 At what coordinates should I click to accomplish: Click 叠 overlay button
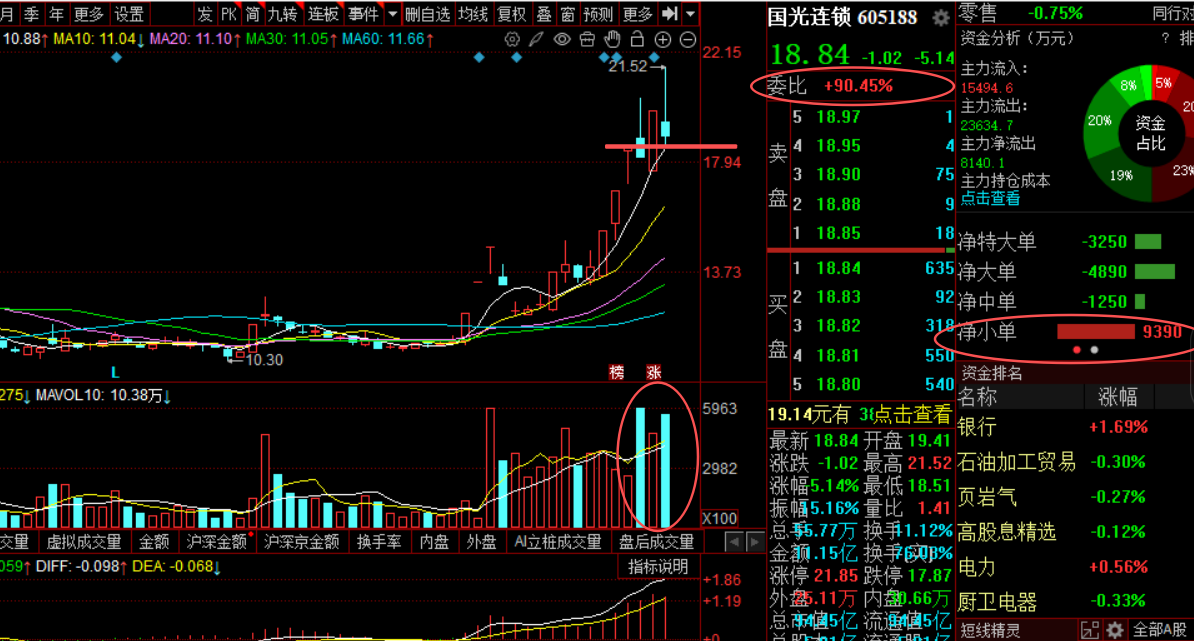[x=544, y=14]
